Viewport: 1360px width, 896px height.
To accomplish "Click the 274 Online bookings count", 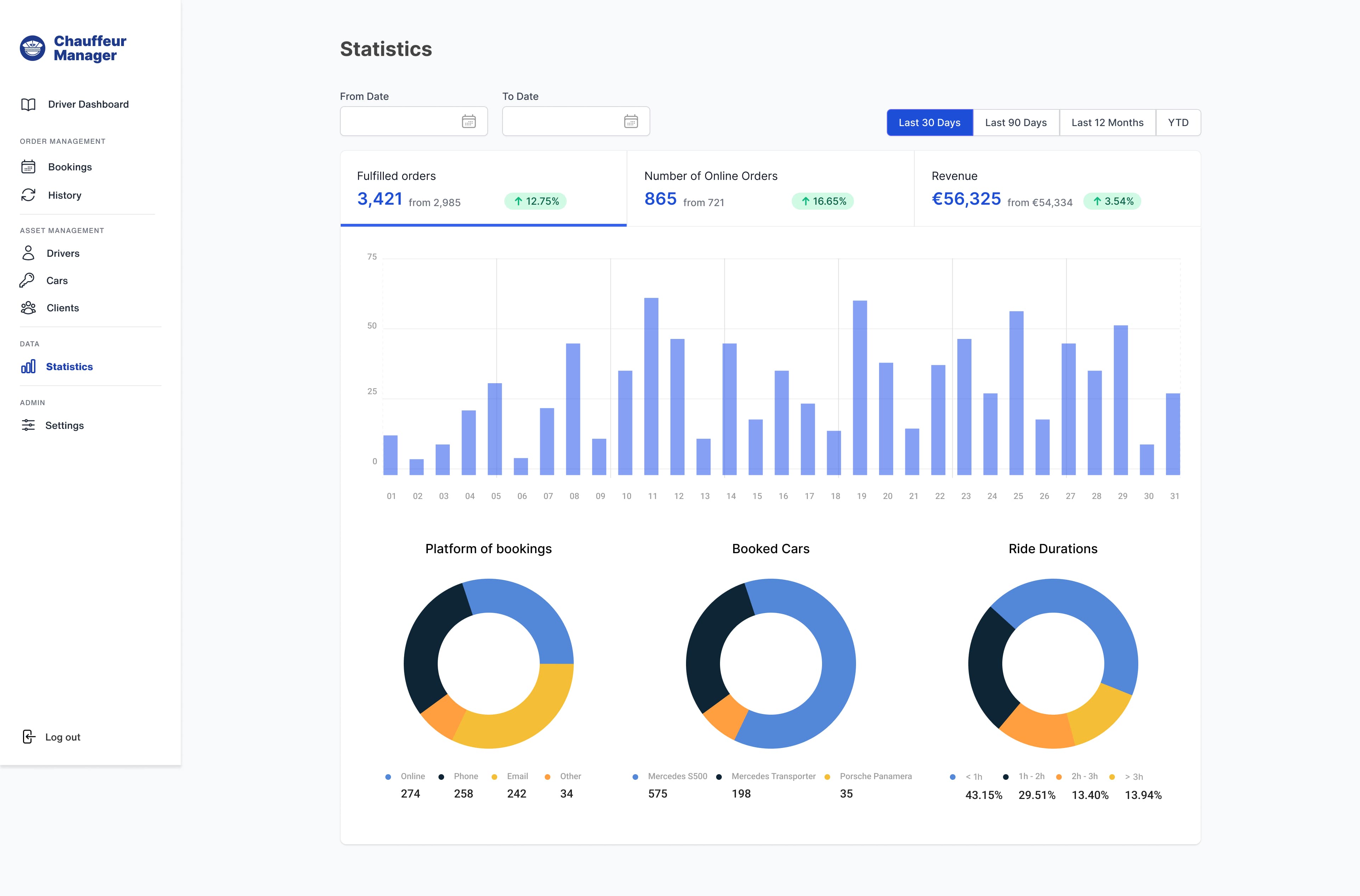I will pos(410,794).
